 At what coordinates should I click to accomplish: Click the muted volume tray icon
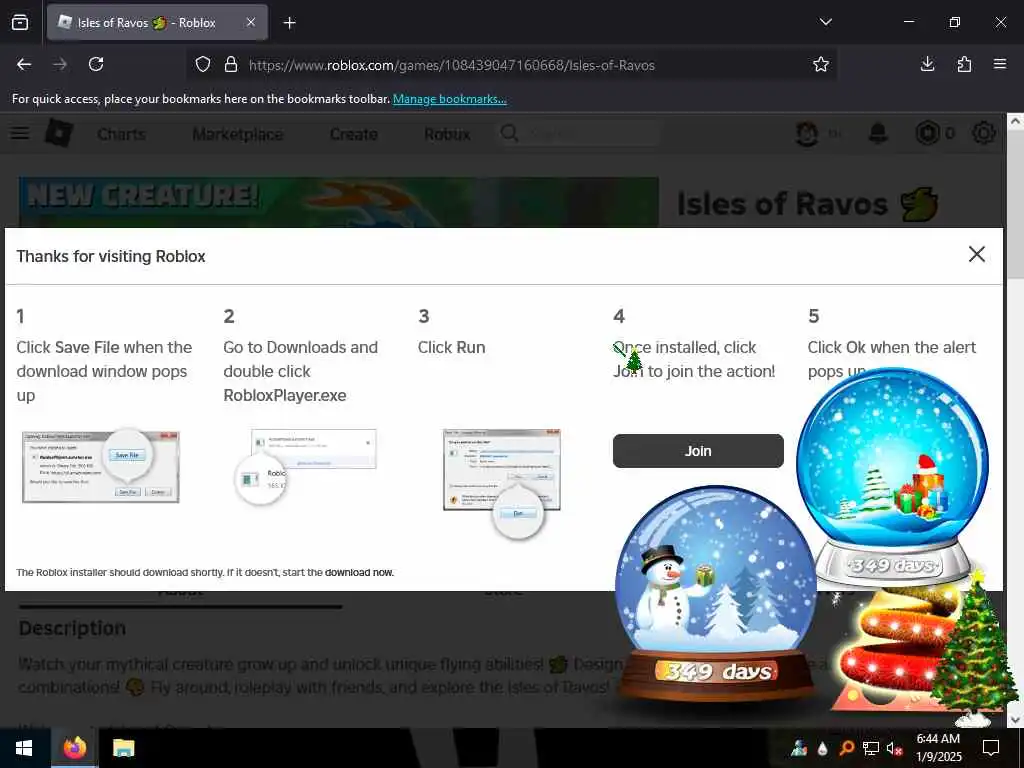[x=894, y=748]
